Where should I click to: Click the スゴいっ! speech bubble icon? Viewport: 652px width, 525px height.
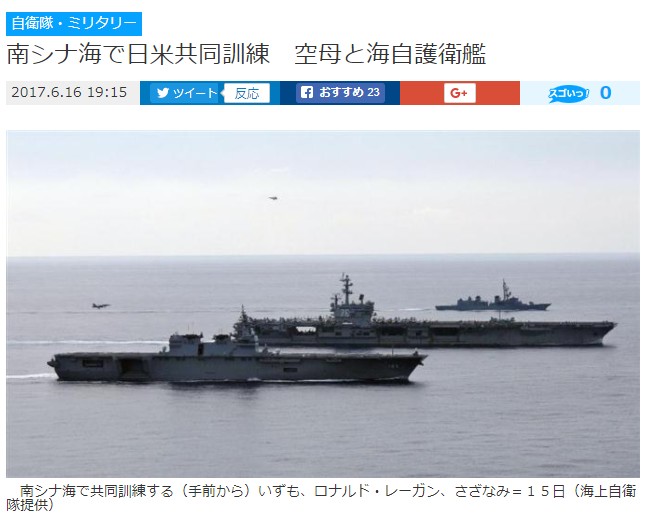pyautogui.click(x=568, y=94)
